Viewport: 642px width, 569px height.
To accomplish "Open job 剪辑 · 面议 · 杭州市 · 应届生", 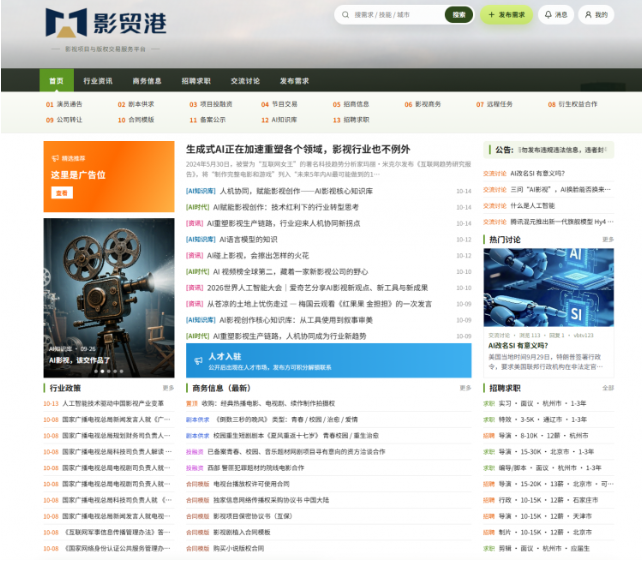I will point(544,548).
